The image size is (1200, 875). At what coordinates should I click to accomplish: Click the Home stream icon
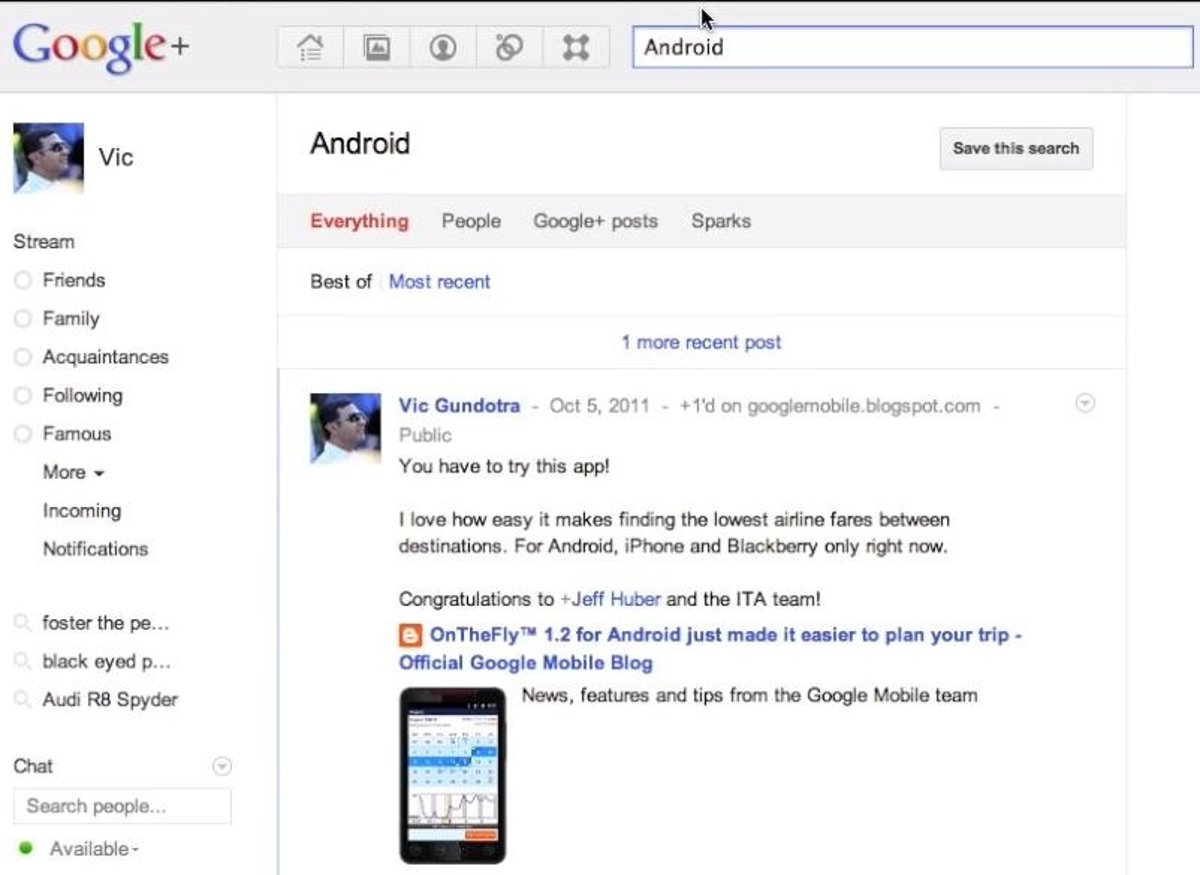310,47
